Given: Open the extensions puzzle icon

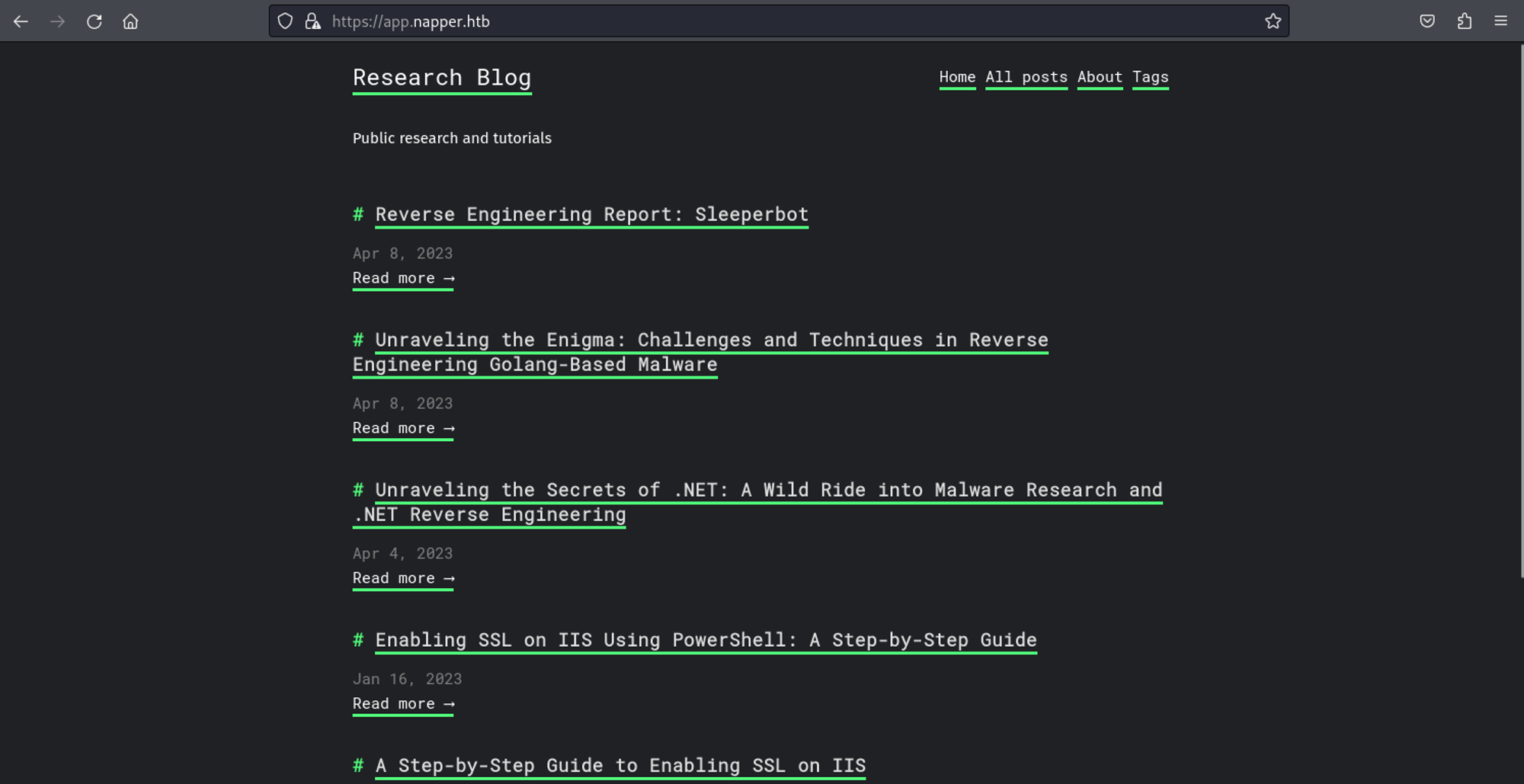Looking at the screenshot, I should (x=1464, y=21).
